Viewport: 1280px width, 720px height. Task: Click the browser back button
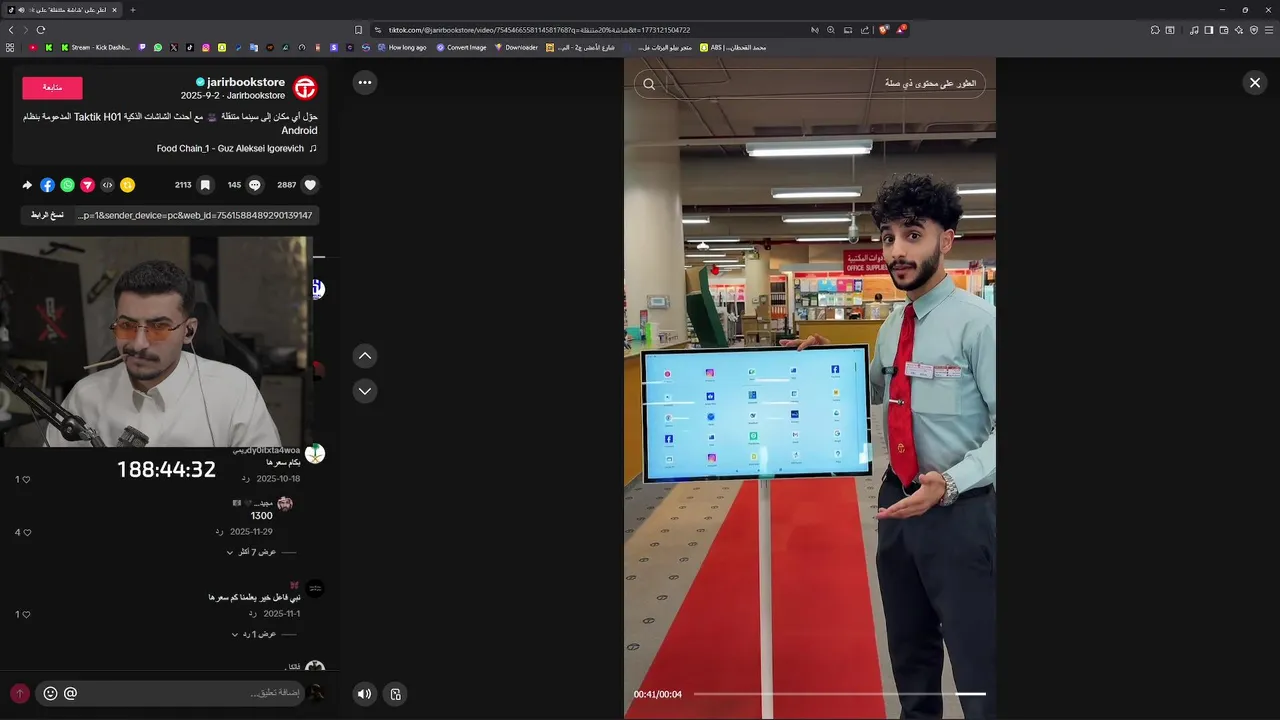click(x=11, y=30)
